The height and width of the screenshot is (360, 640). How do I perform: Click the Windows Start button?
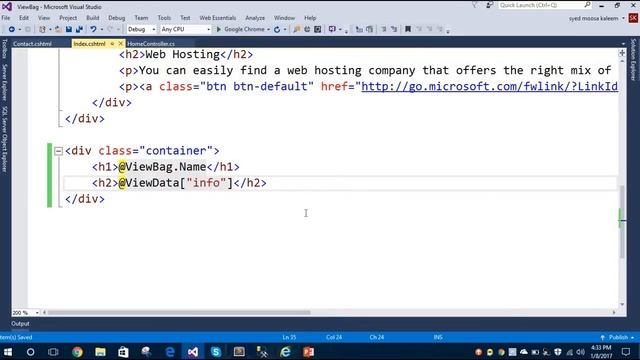tap(8, 352)
